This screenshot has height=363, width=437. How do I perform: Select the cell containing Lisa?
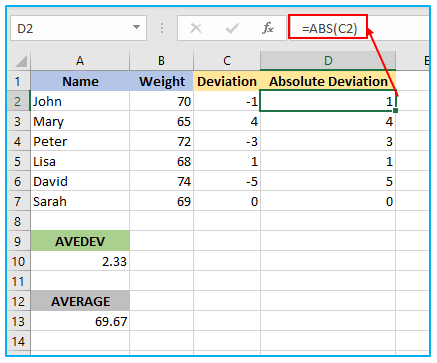(x=80, y=161)
